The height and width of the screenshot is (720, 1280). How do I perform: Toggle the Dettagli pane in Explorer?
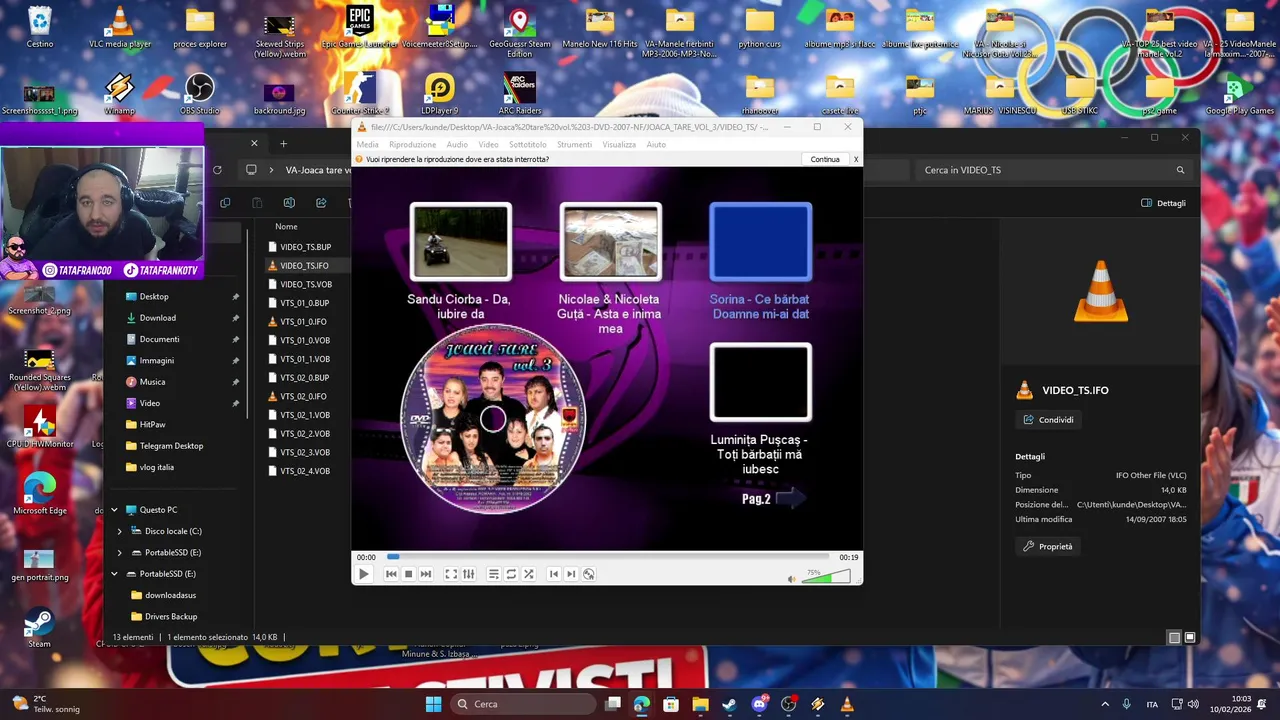(1164, 203)
